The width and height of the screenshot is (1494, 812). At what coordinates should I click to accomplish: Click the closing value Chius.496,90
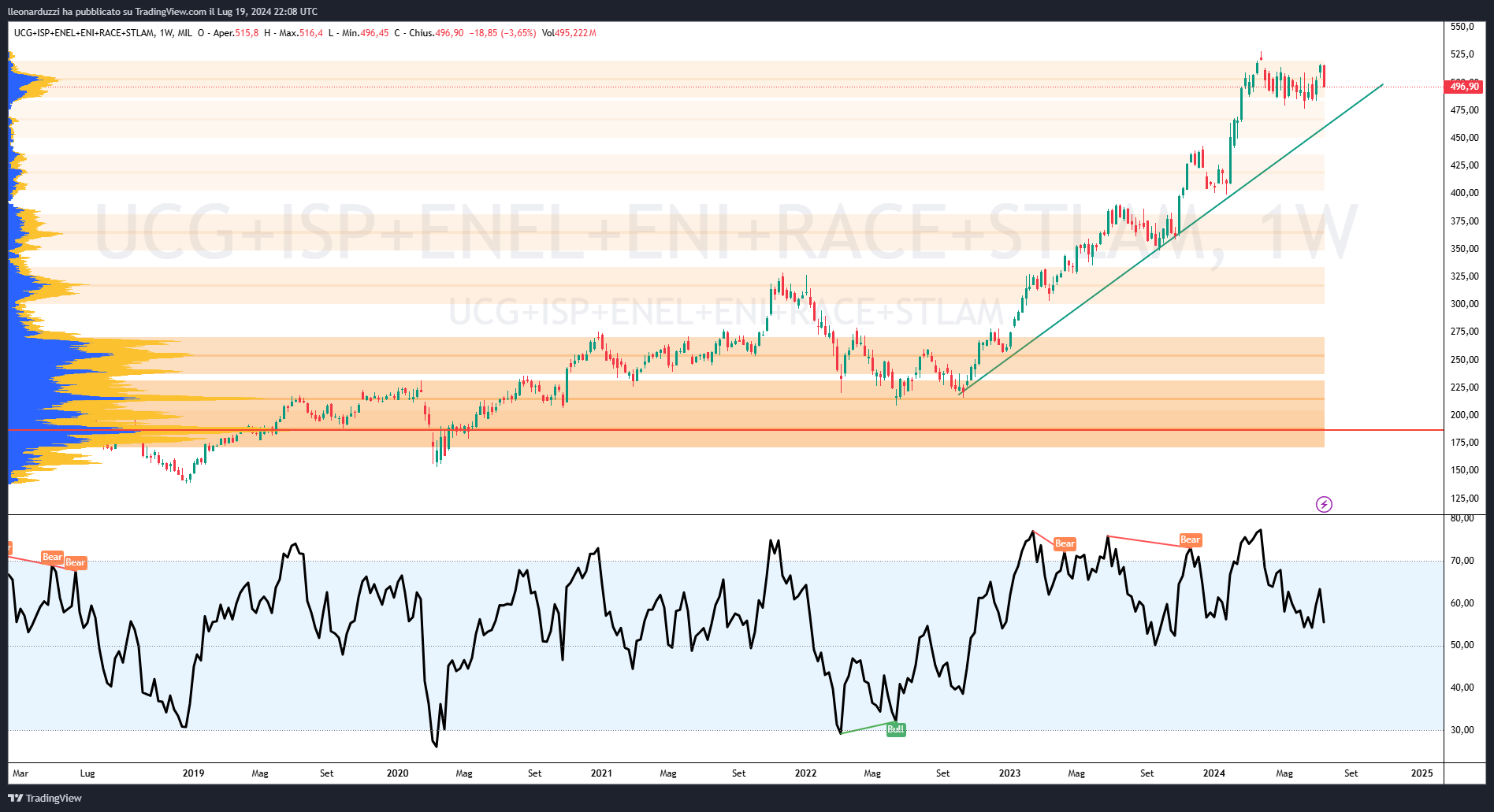[x=436, y=33]
